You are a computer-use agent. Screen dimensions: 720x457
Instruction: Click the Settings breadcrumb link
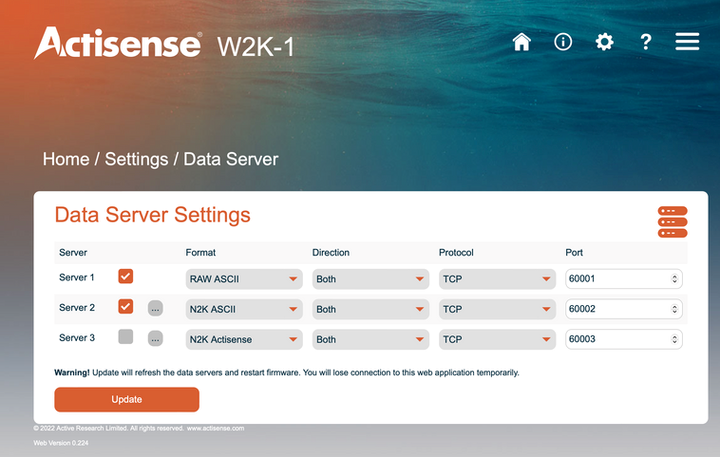click(136, 159)
